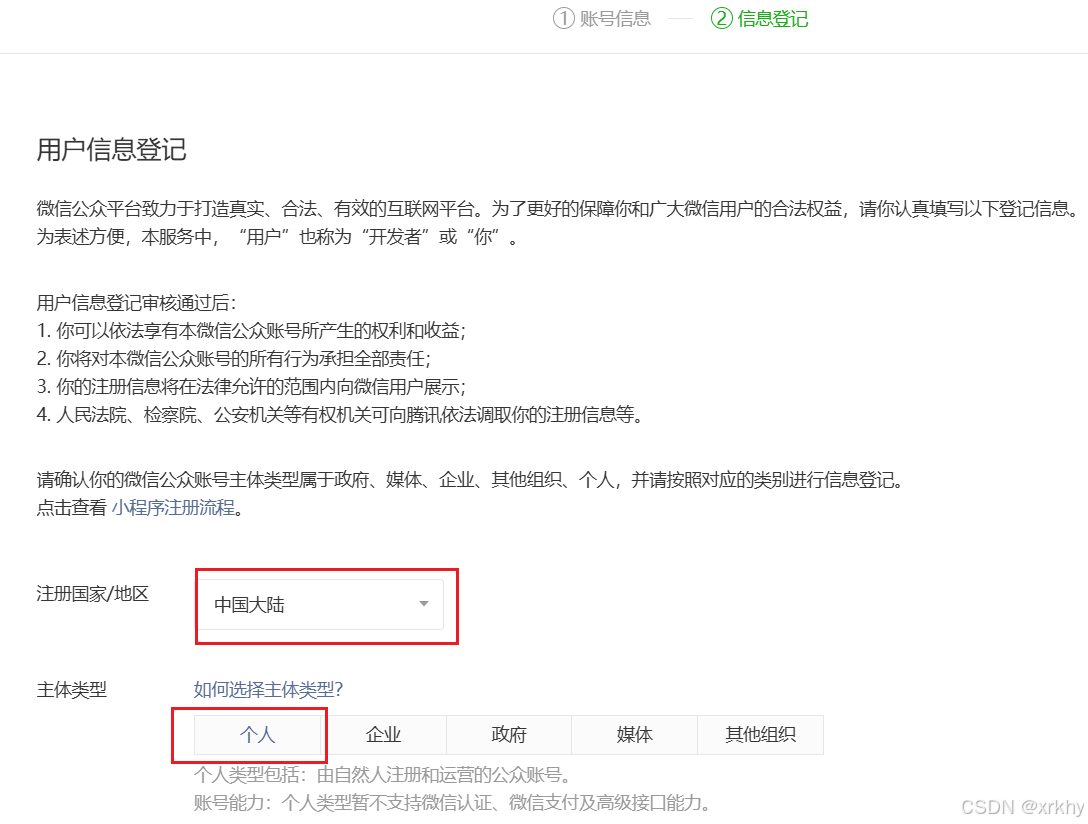Click the 用户信息登记 heading
The height and width of the screenshot is (824, 1088).
click(111, 150)
